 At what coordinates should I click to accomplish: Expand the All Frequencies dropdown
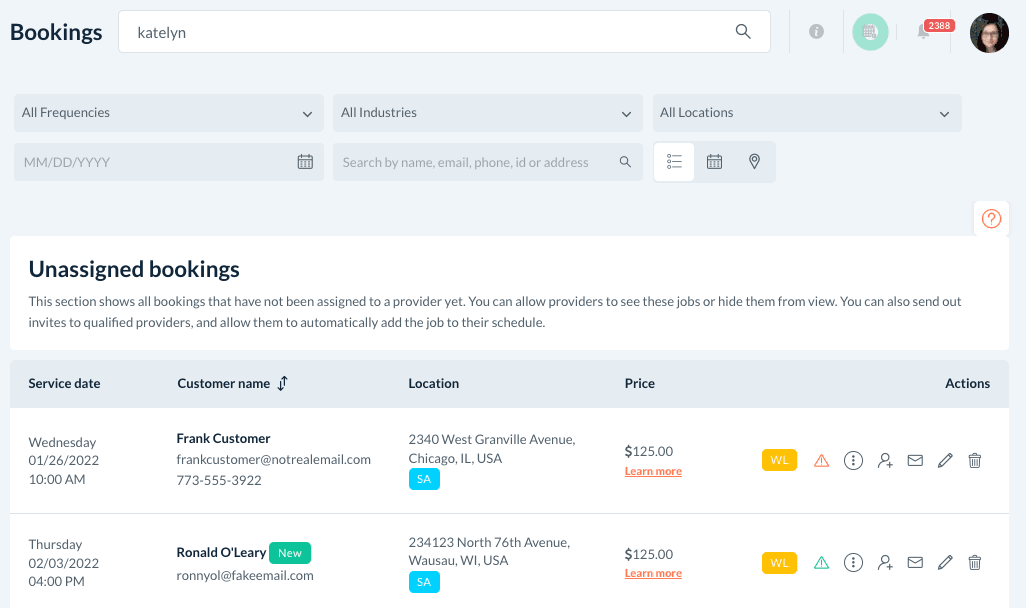(x=168, y=113)
